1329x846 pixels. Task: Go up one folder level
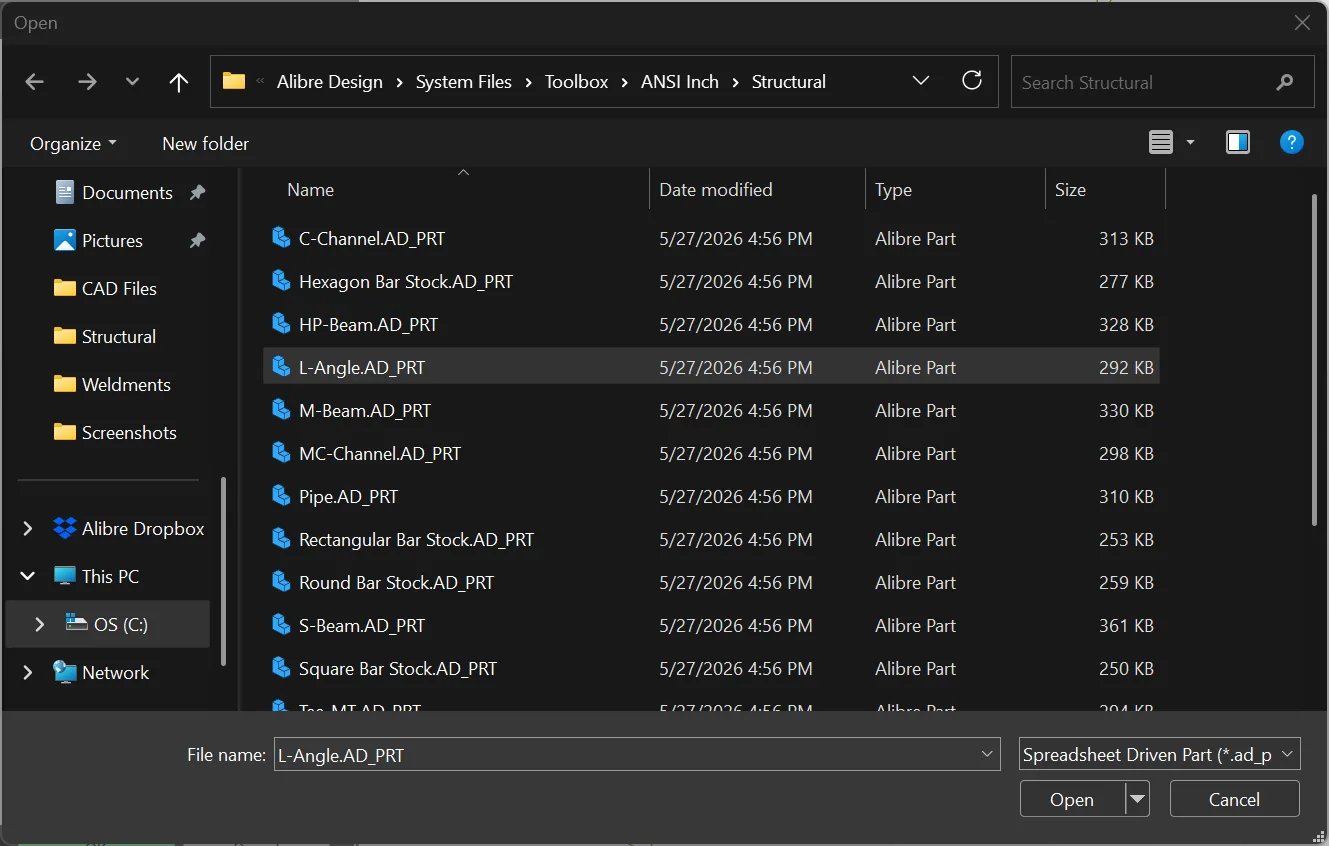179,82
